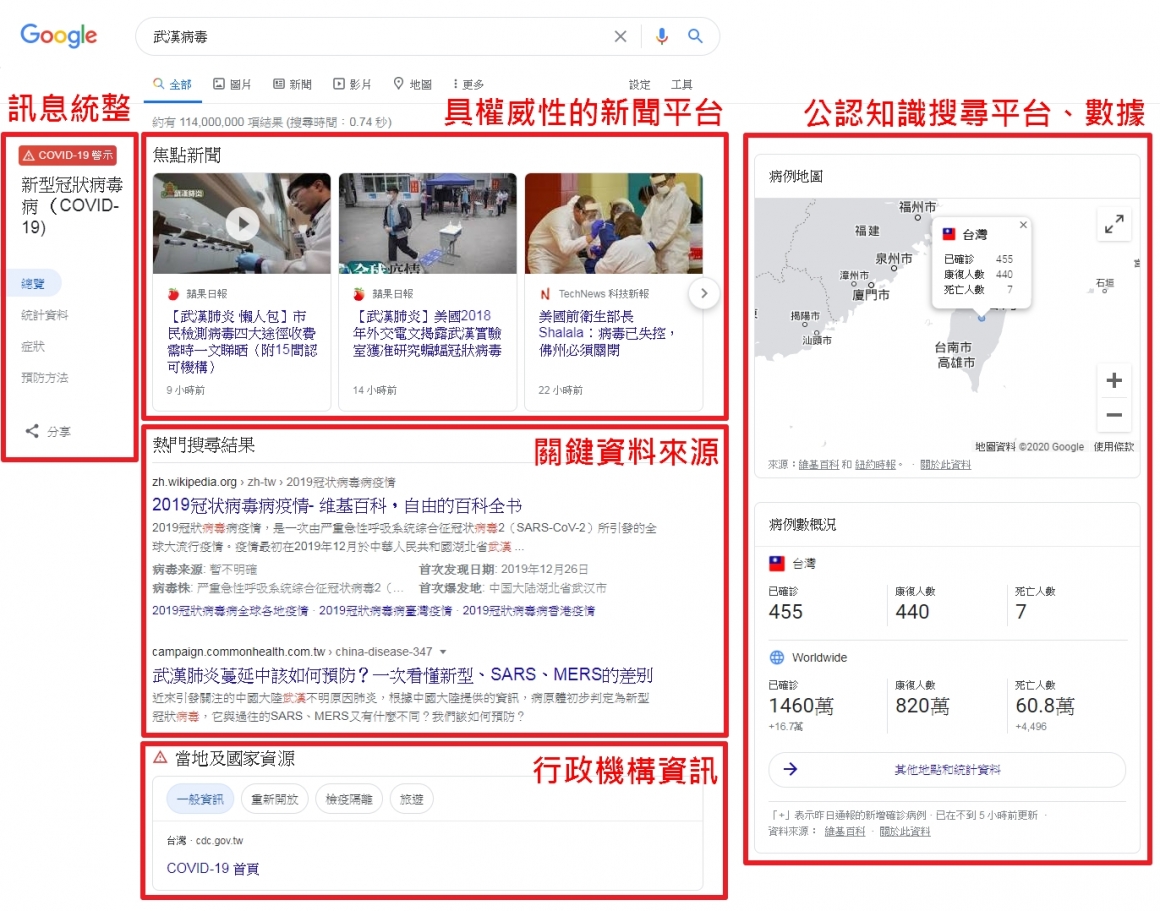
Task: Select the 一般資訊 chip
Action: click(x=200, y=799)
